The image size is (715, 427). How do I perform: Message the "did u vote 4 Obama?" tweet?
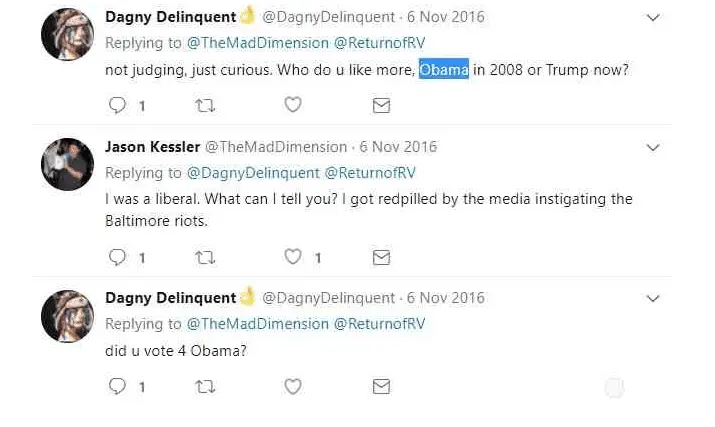[x=381, y=386]
